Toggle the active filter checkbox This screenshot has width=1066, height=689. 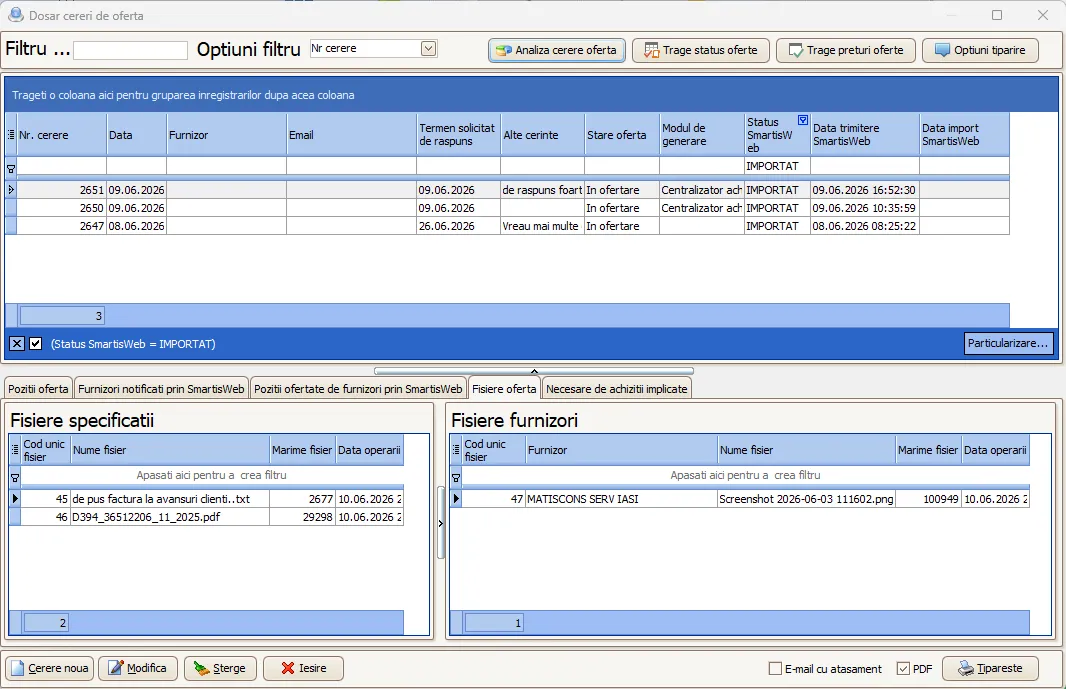click(x=35, y=344)
